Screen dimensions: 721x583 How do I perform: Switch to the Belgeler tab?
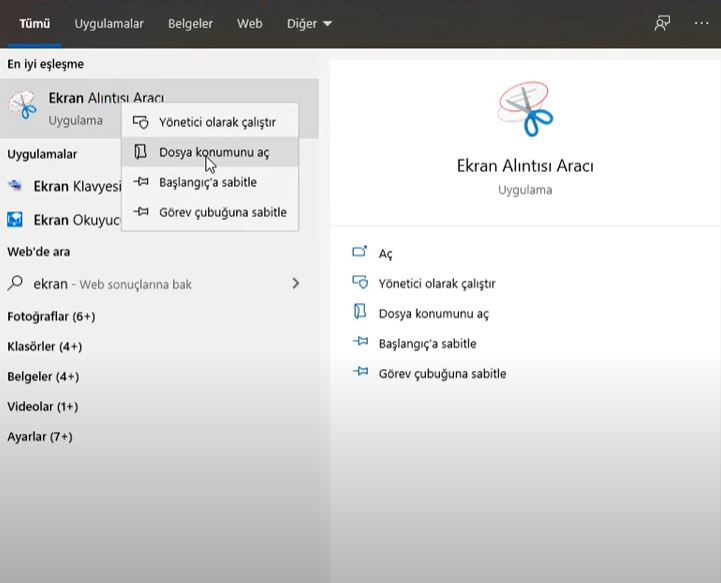[x=190, y=23]
